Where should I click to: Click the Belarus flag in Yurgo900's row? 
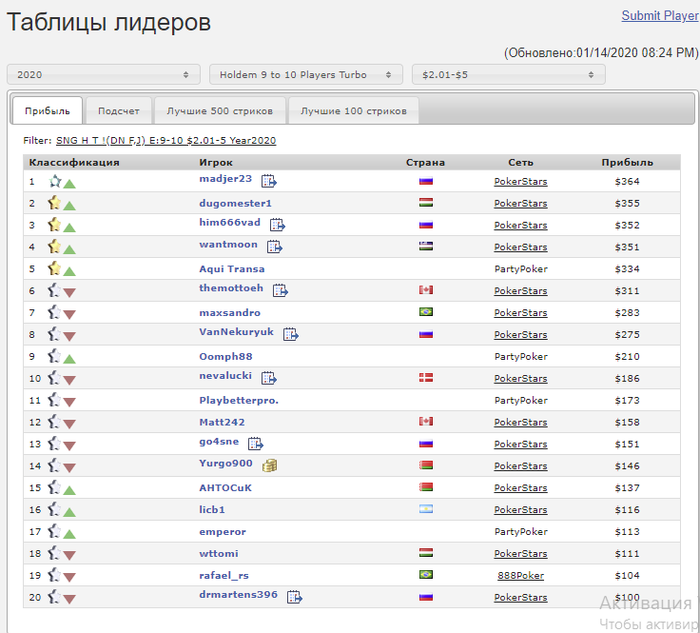[x=426, y=466]
